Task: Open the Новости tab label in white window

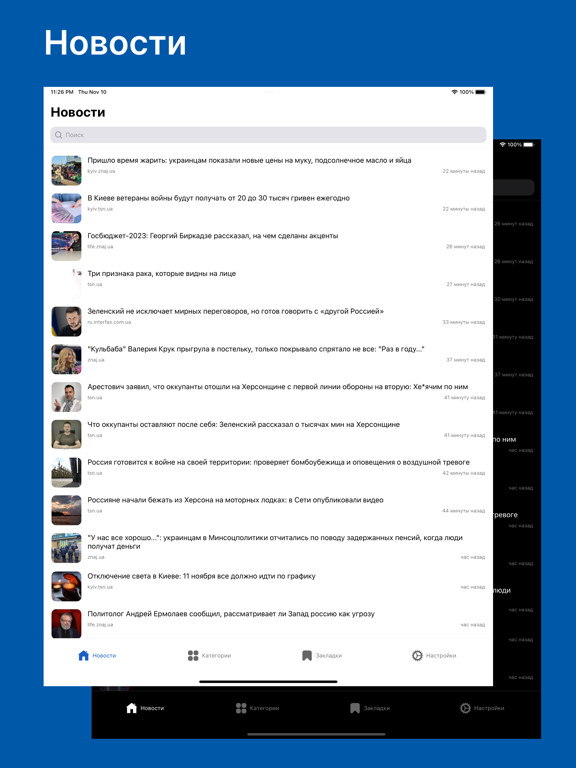Action: coord(104,655)
